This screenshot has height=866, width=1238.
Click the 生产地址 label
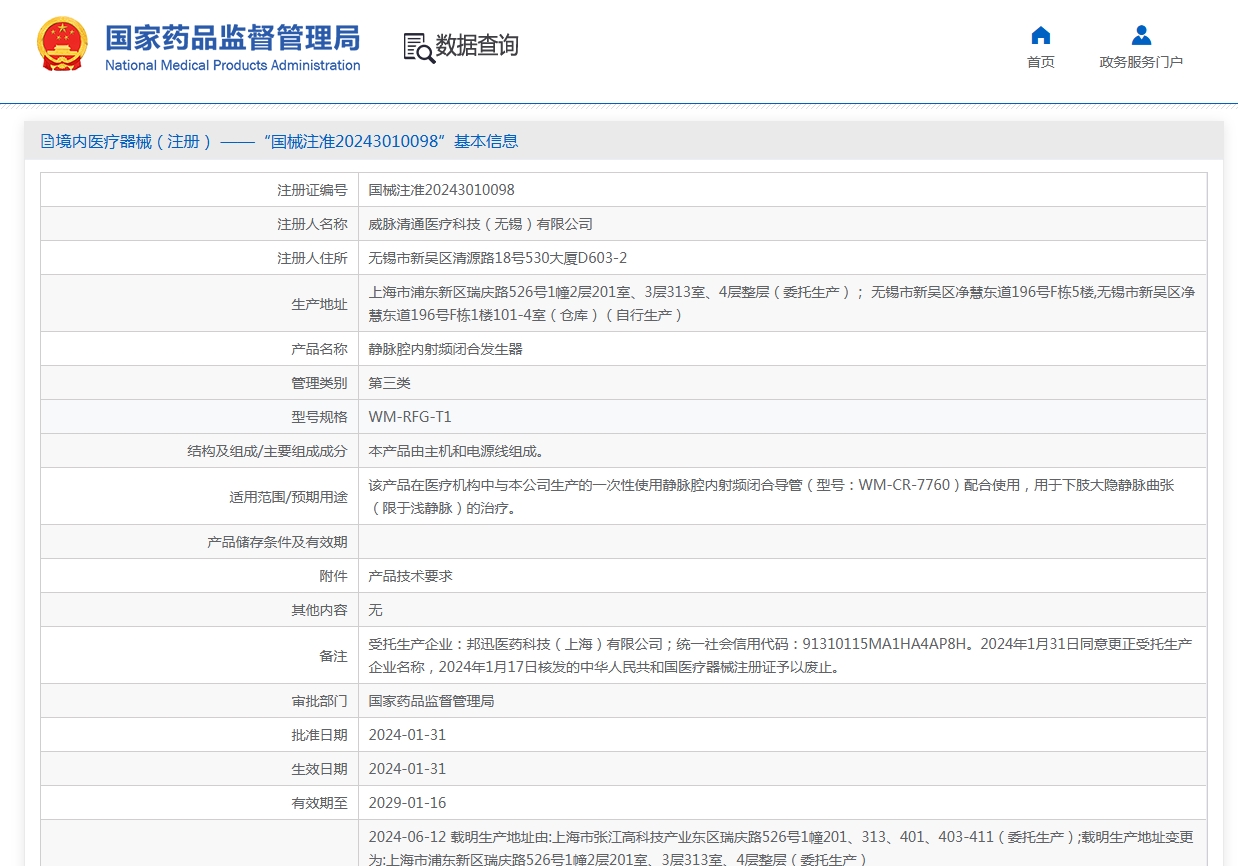click(320, 304)
